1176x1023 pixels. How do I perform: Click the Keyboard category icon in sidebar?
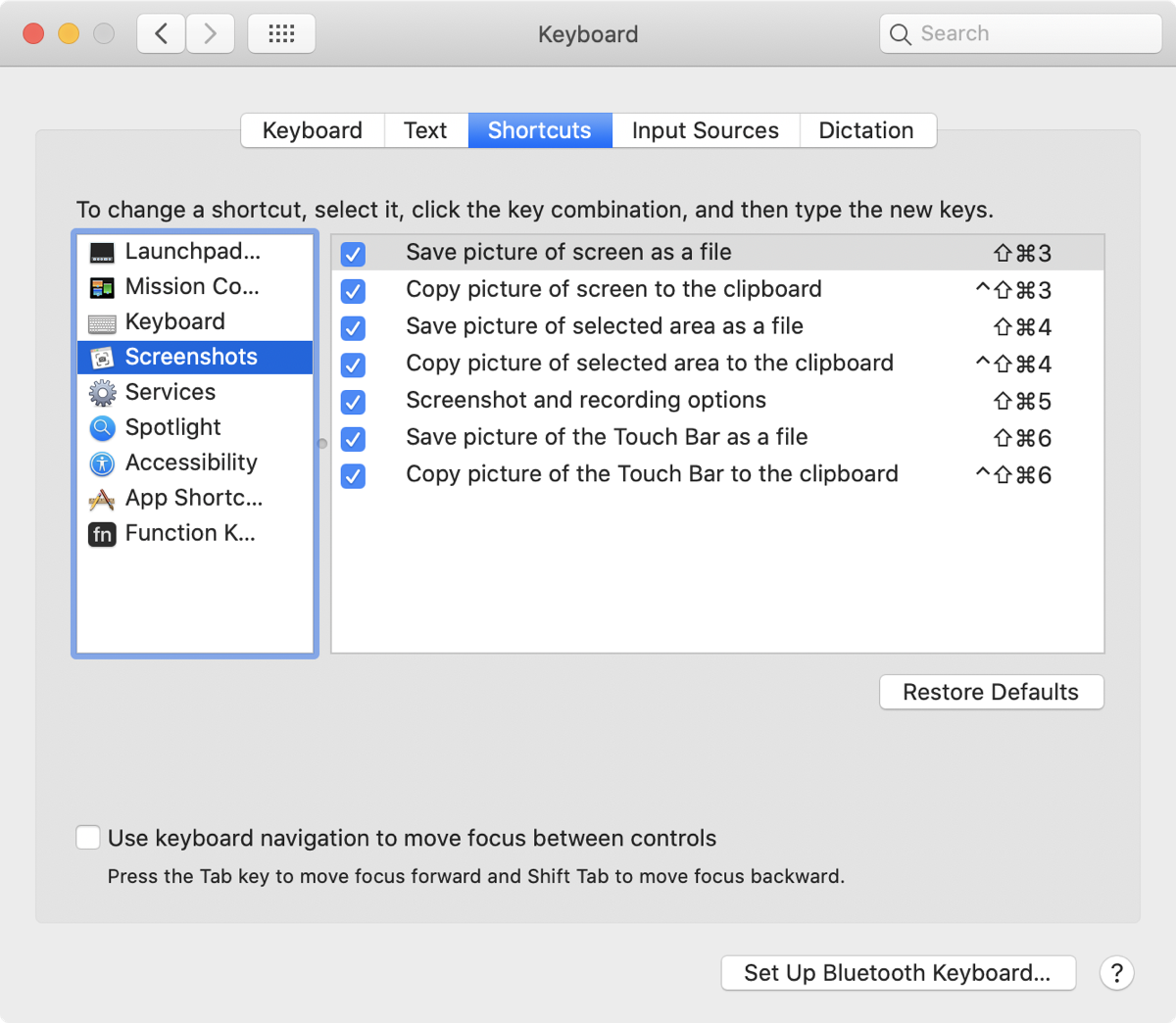point(102,323)
